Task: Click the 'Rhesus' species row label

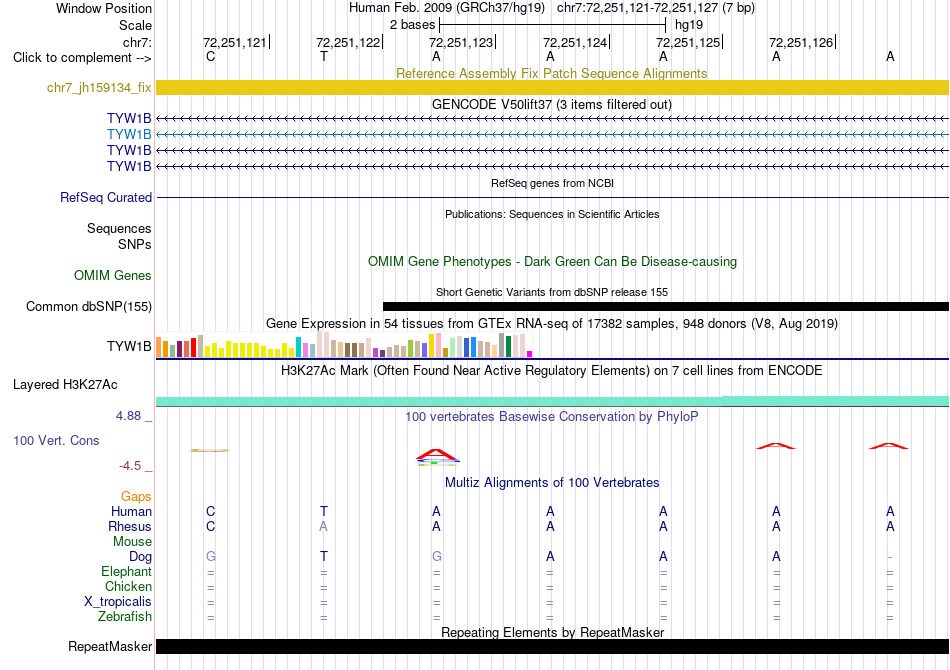Action: coord(130,526)
